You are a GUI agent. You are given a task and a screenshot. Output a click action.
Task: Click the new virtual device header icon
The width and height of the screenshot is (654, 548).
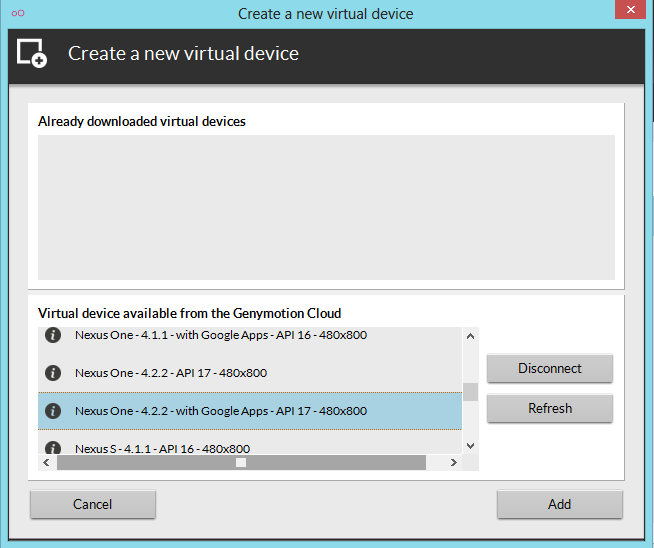pyautogui.click(x=32, y=53)
